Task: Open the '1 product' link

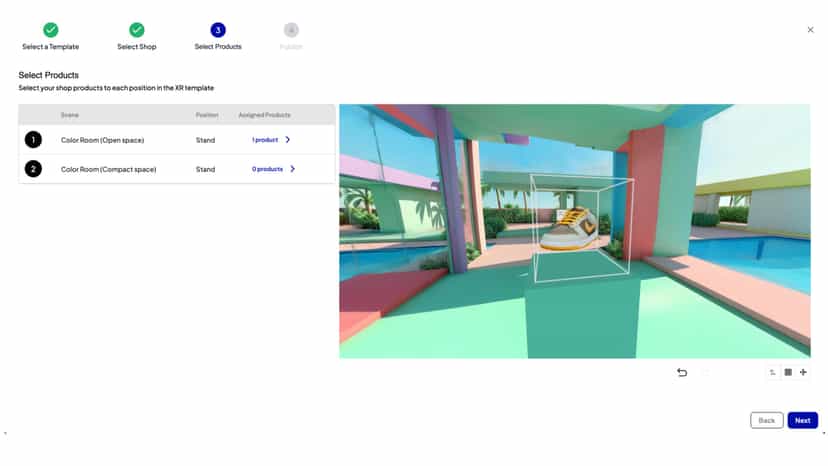Action: (265, 140)
